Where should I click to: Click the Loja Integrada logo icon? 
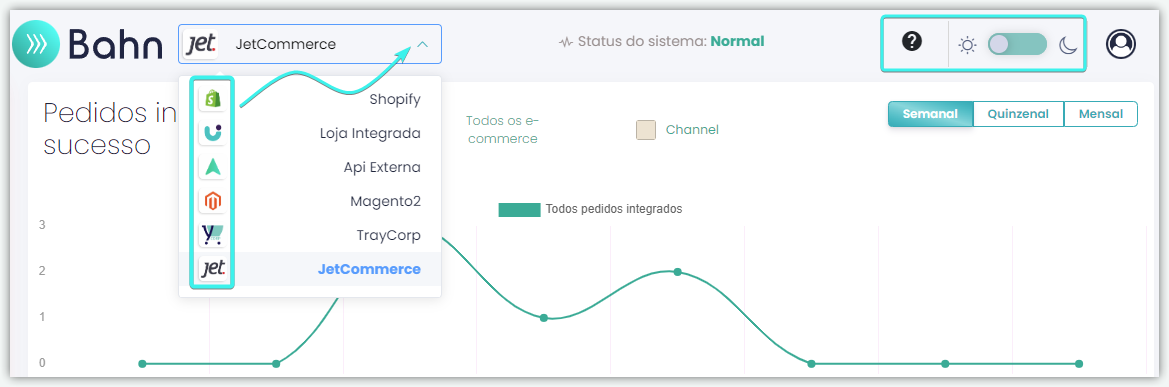[213, 133]
